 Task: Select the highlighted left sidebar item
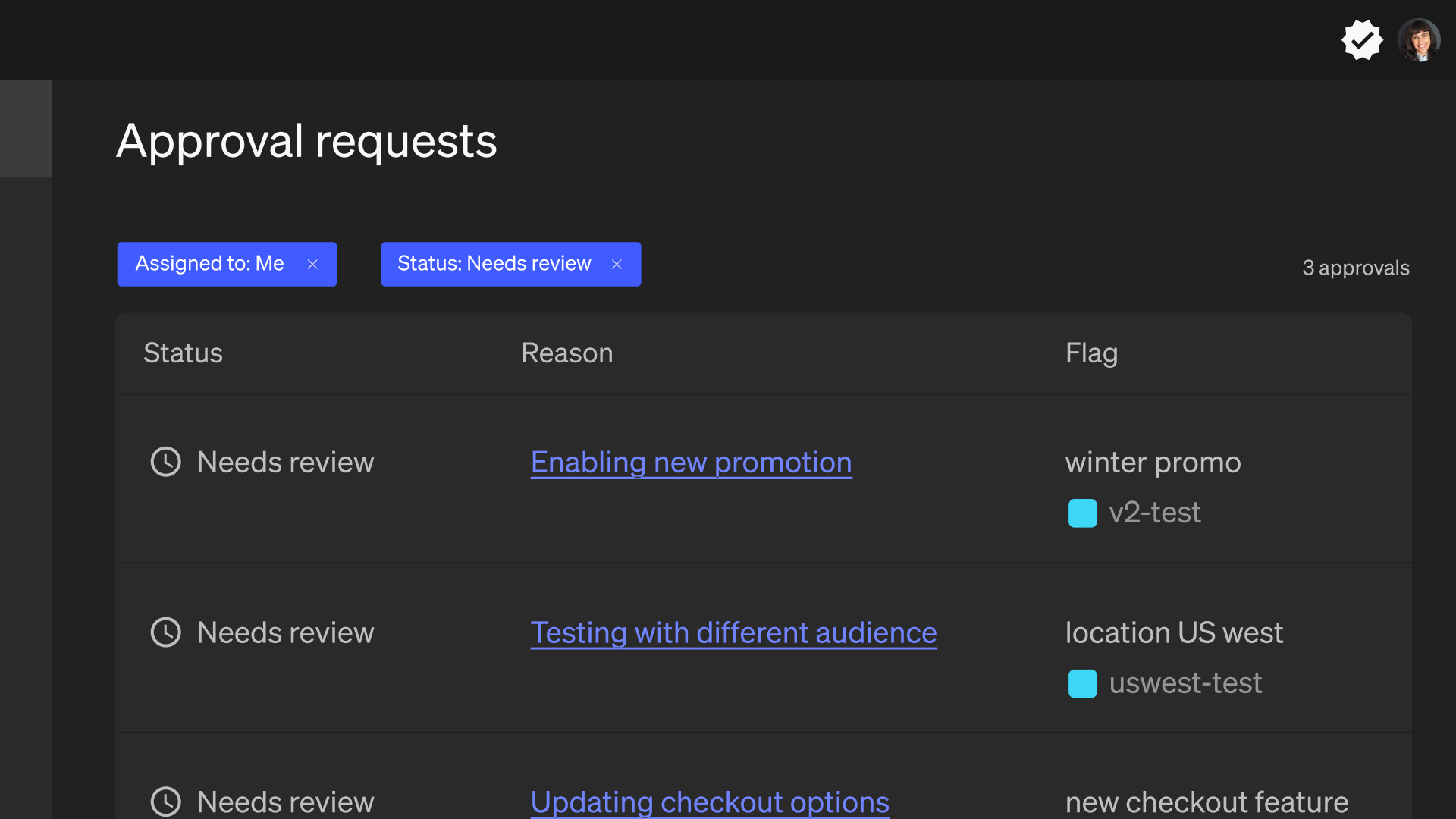pyautogui.click(x=26, y=129)
